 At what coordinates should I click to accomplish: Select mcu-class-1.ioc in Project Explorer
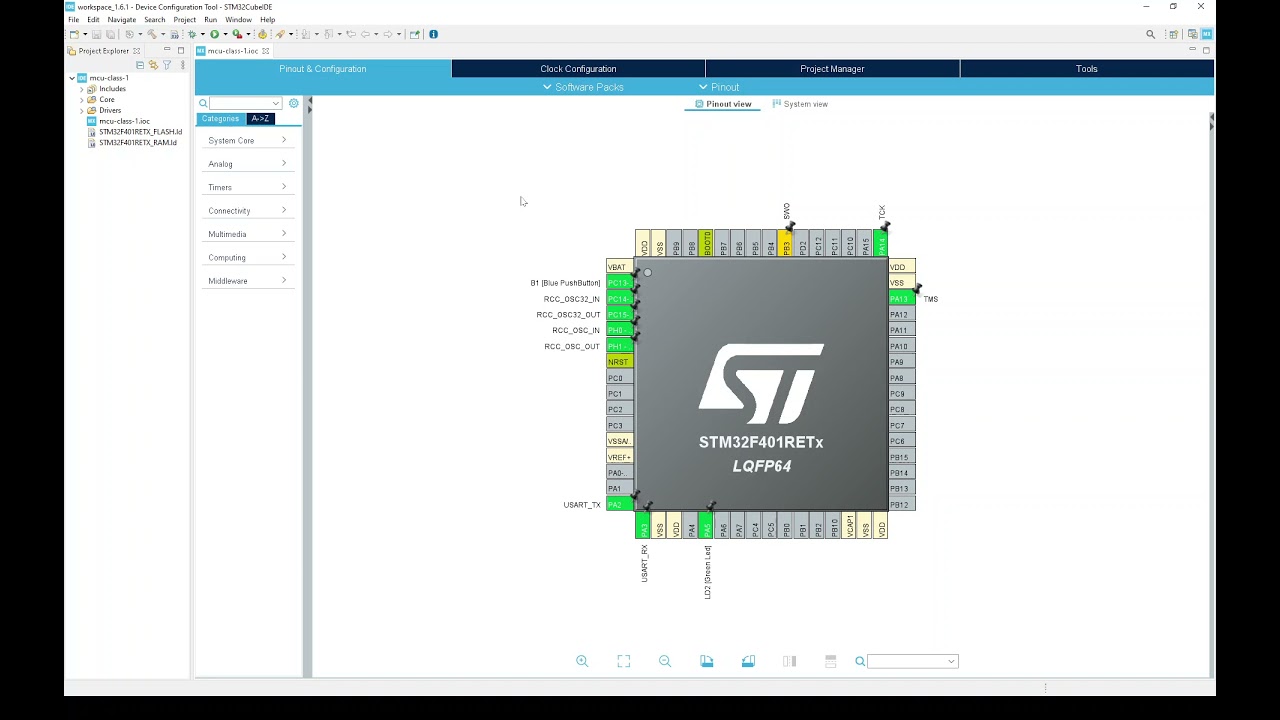click(x=124, y=121)
